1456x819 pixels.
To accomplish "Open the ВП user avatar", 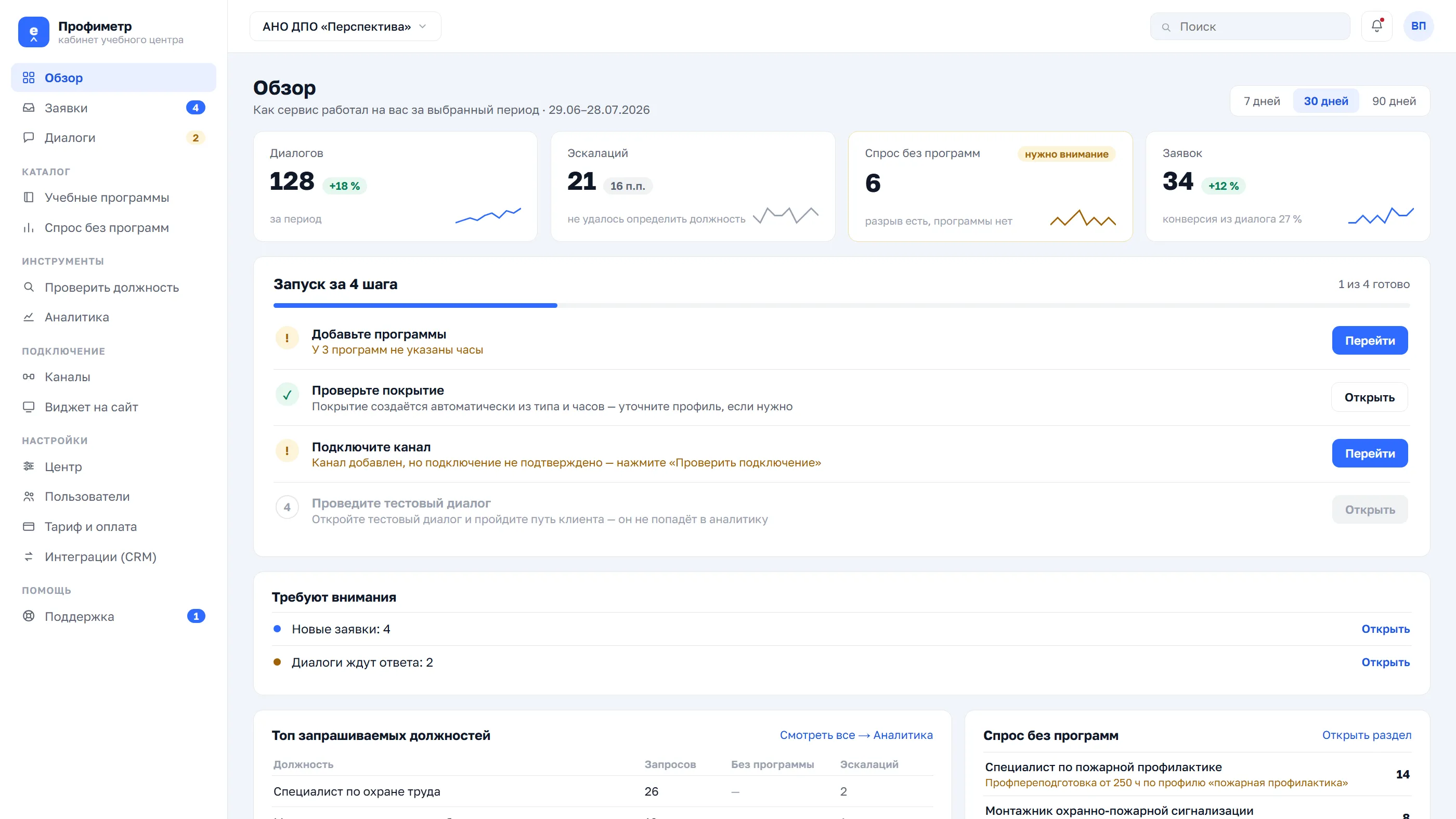I will (1418, 26).
